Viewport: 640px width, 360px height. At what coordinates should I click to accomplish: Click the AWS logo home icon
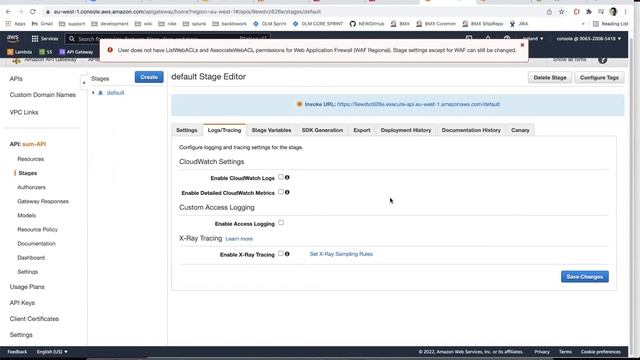[13, 38]
